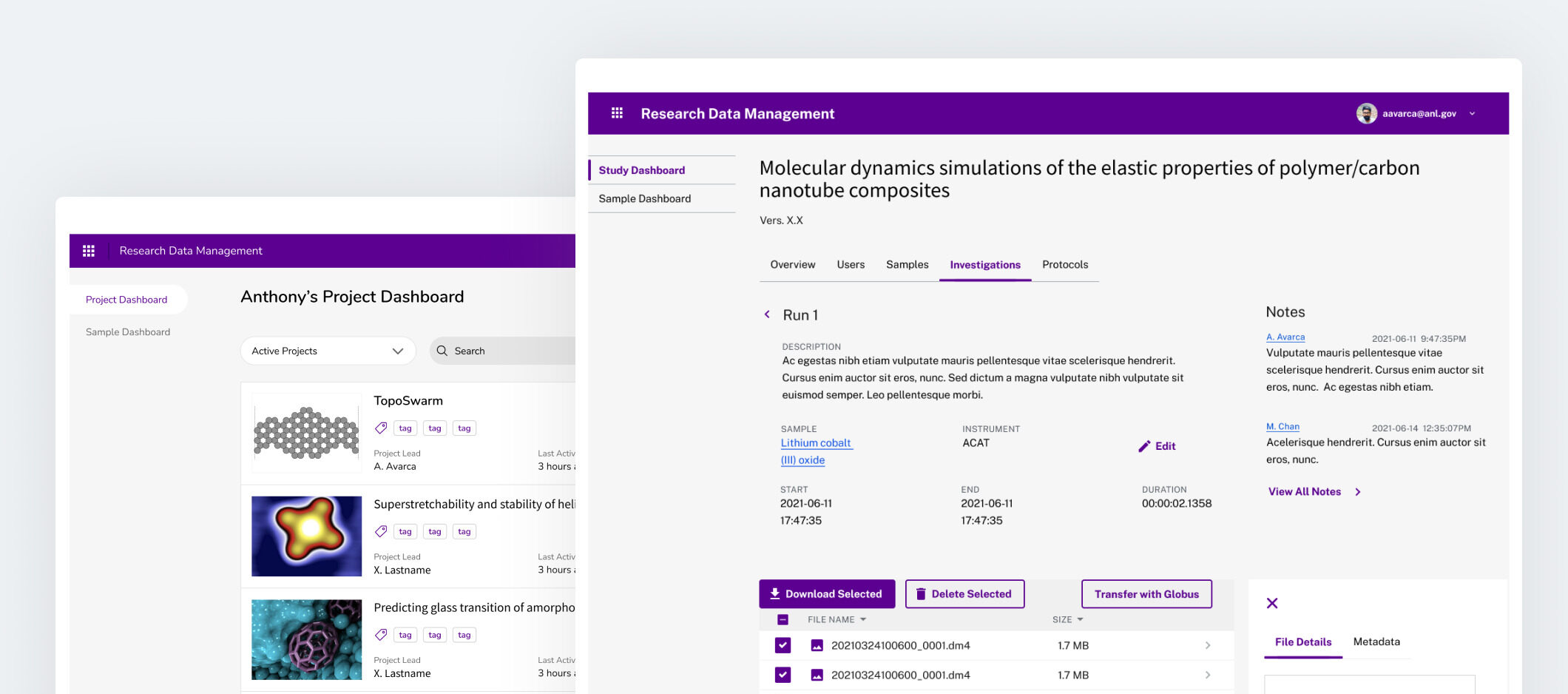Click the pencil Edit icon
The image size is (1568, 694).
pos(1144,446)
